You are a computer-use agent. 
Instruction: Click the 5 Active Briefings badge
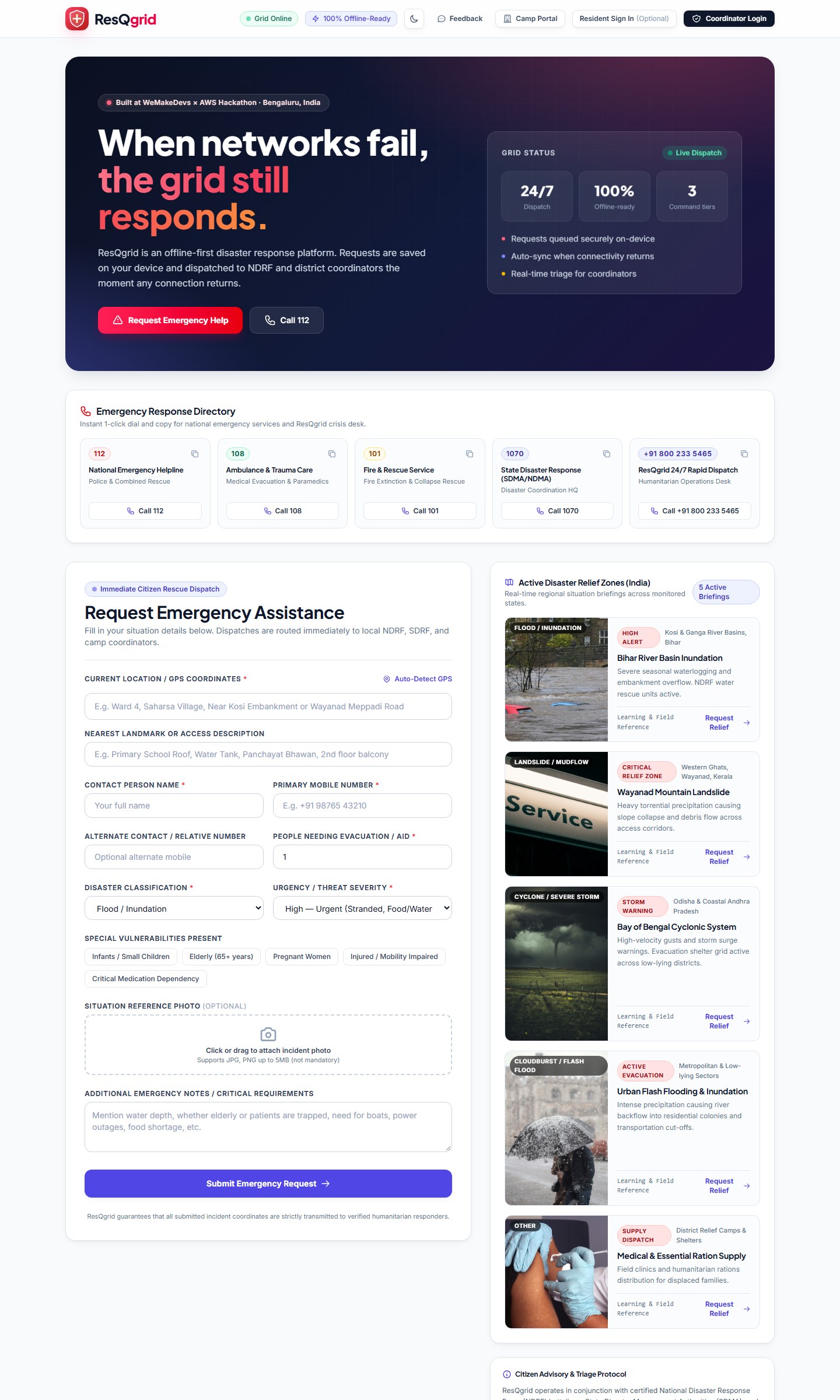tap(726, 592)
